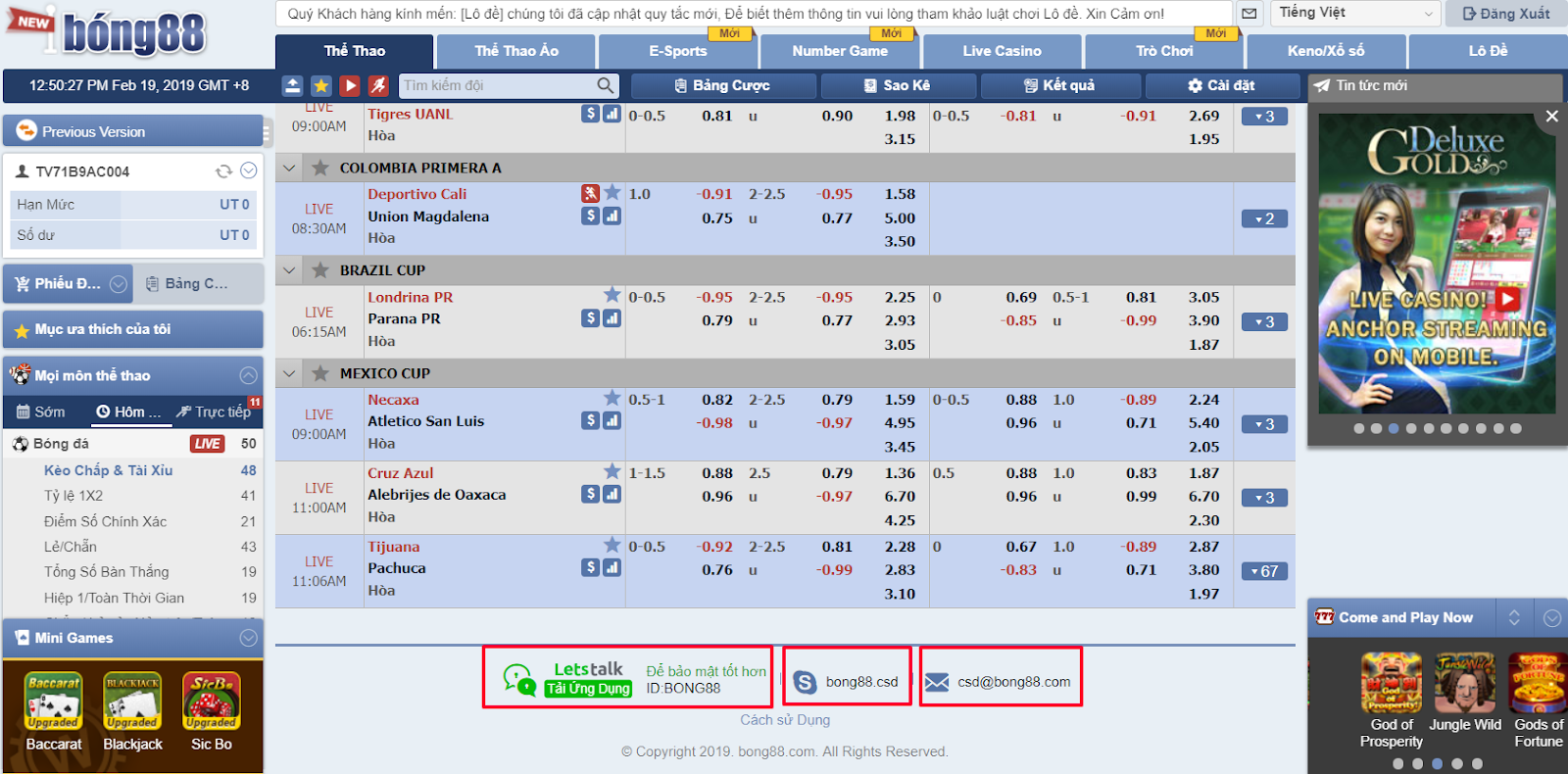Open the Bảng Cược bet list button
Viewport: 1568px width, 774px height.
(x=723, y=85)
